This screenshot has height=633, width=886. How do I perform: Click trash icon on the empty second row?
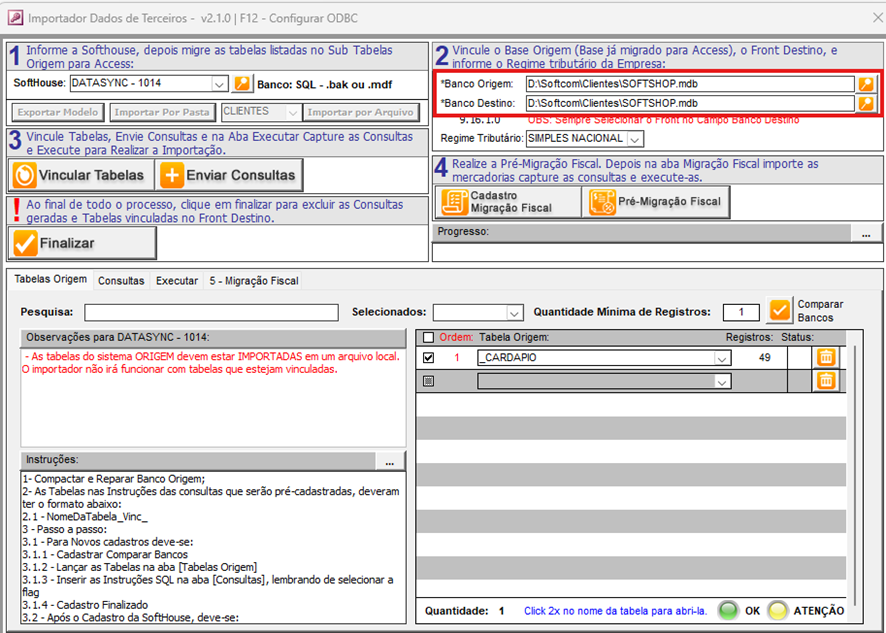(825, 380)
